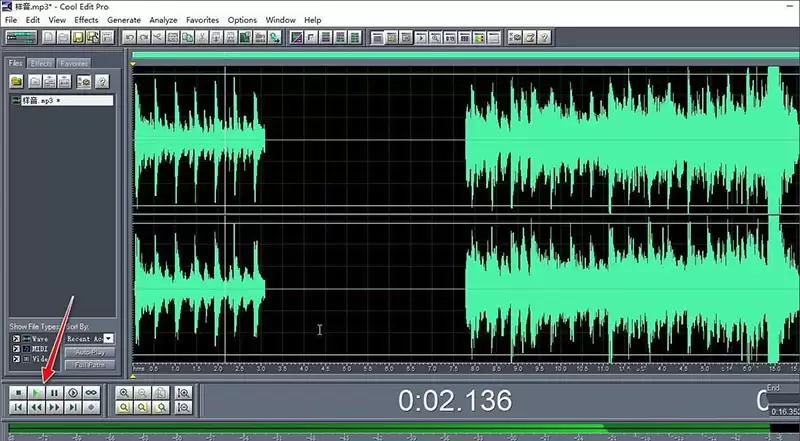800x441 pixels.
Task: Enable Loop play with the infinity icon
Action: (91, 393)
